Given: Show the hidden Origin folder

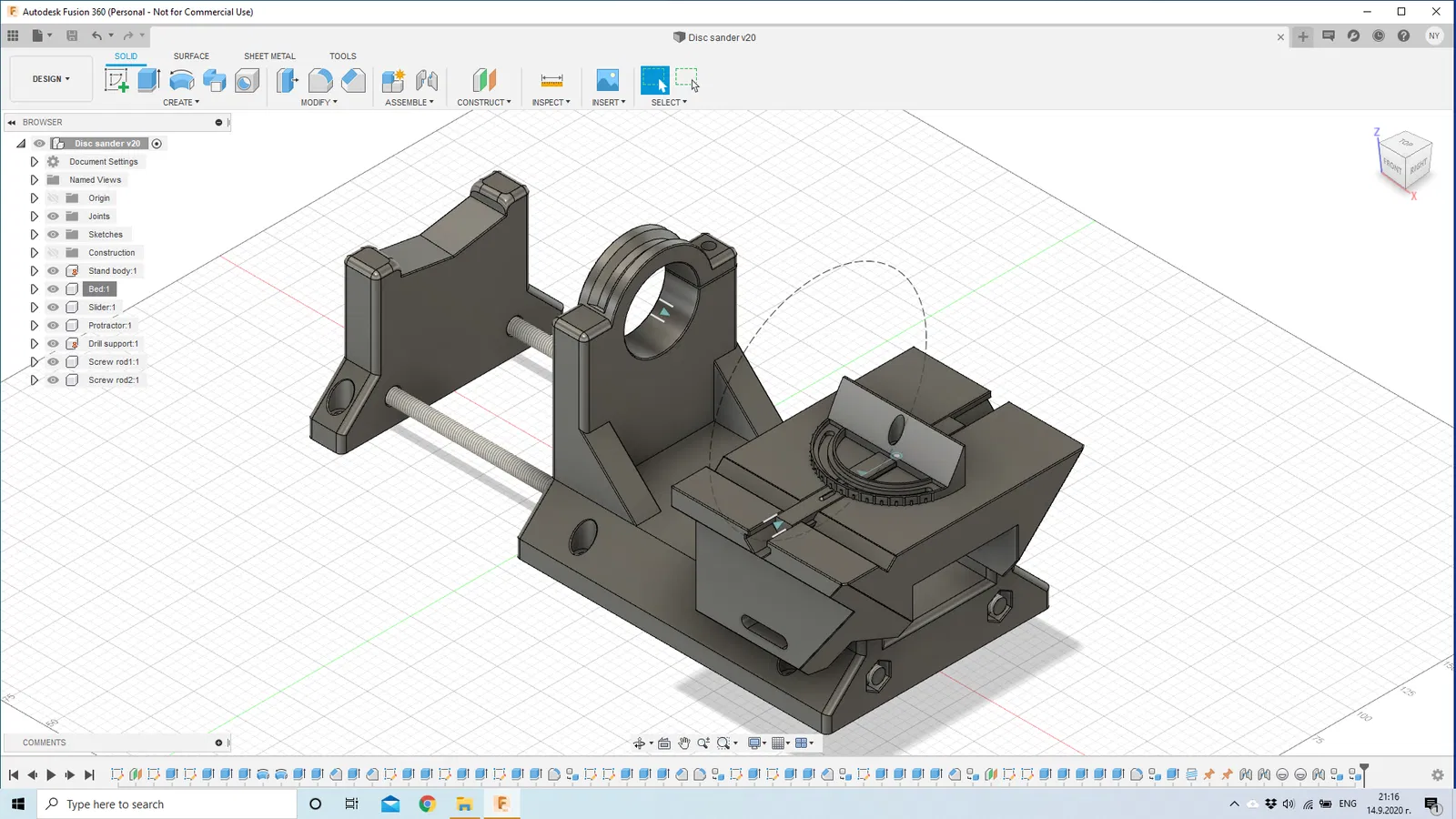Looking at the screenshot, I should click(53, 198).
